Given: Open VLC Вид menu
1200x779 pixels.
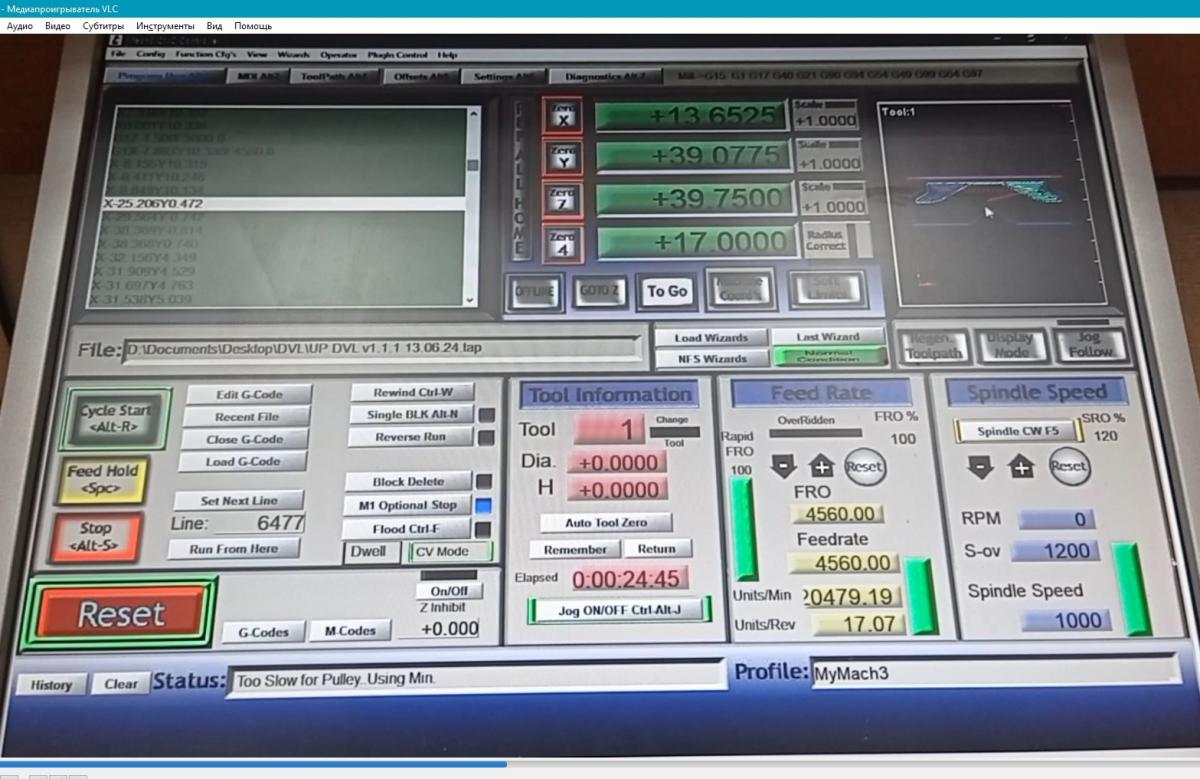Looking at the screenshot, I should [x=215, y=25].
